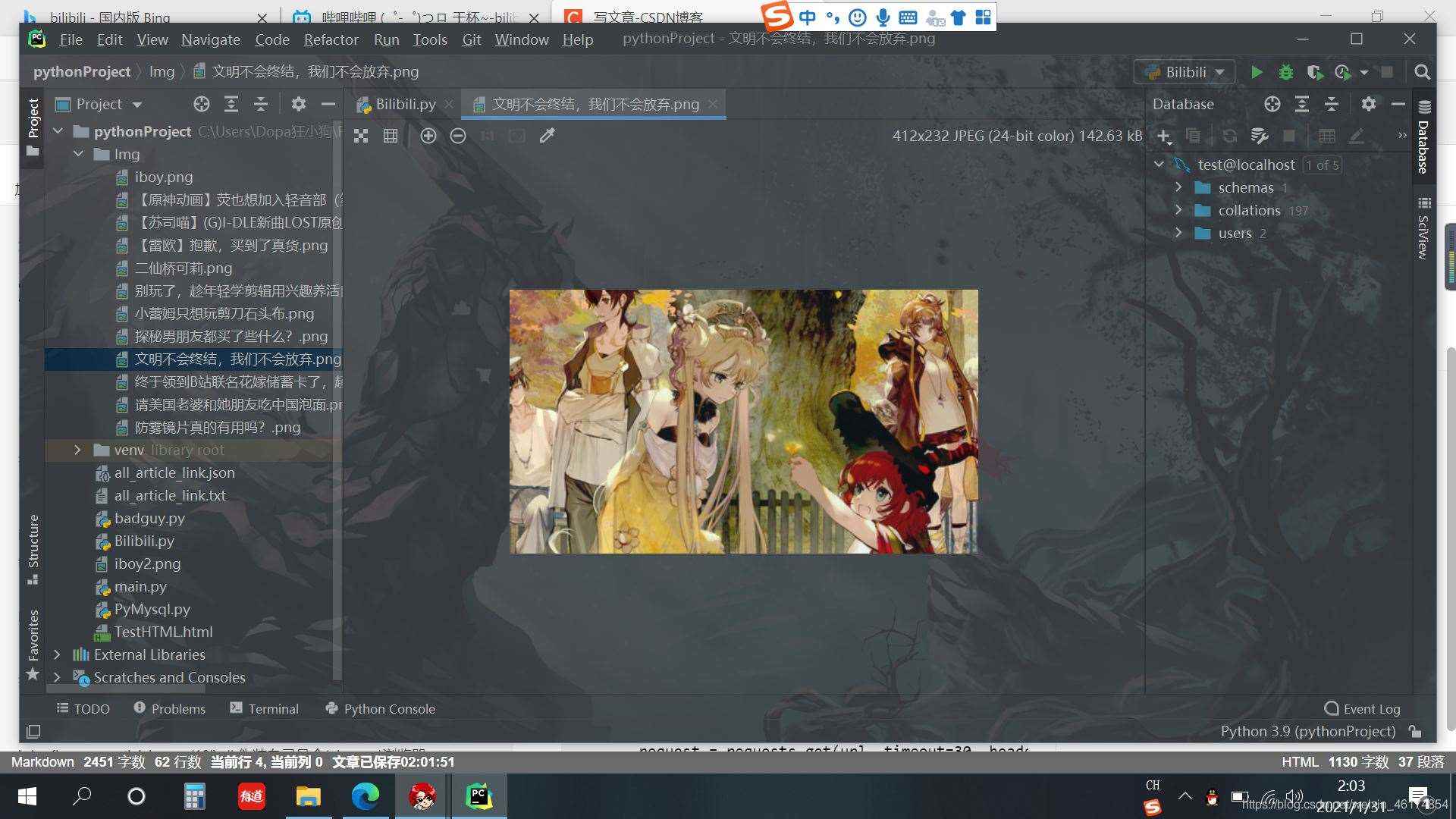Select the Bilibili.py tab
This screenshot has width=1456, height=819.
pos(400,103)
